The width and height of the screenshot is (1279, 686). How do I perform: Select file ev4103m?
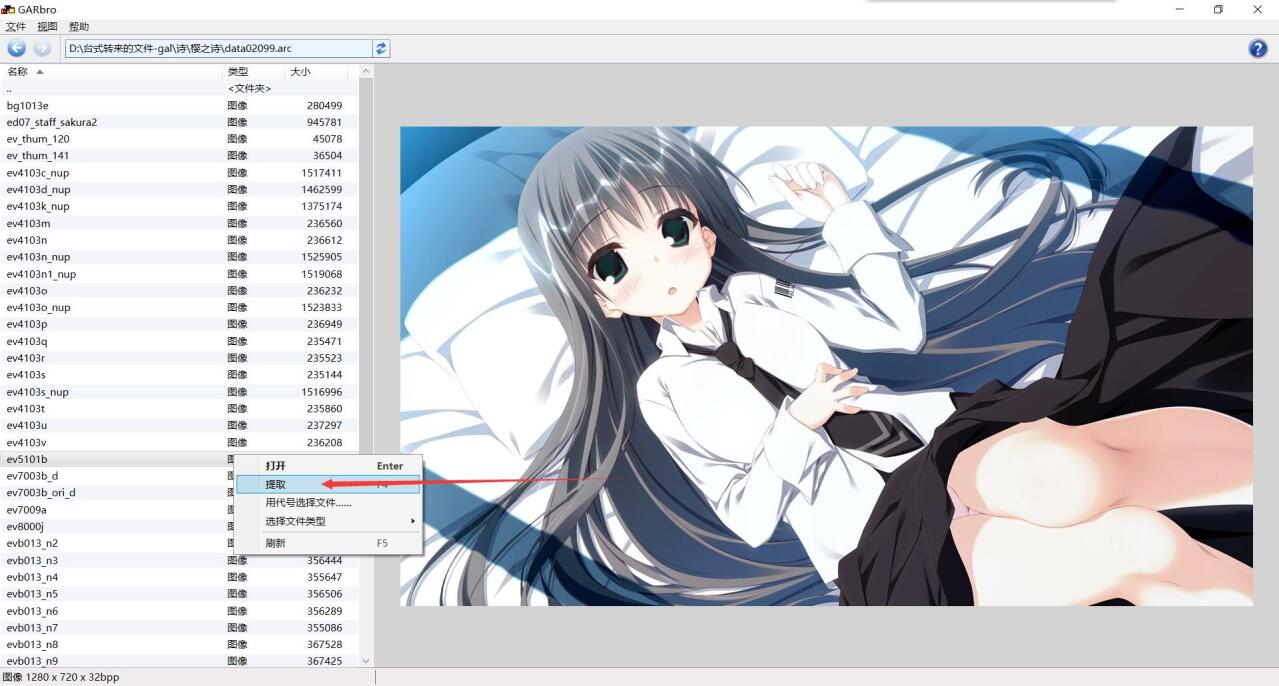179,223
